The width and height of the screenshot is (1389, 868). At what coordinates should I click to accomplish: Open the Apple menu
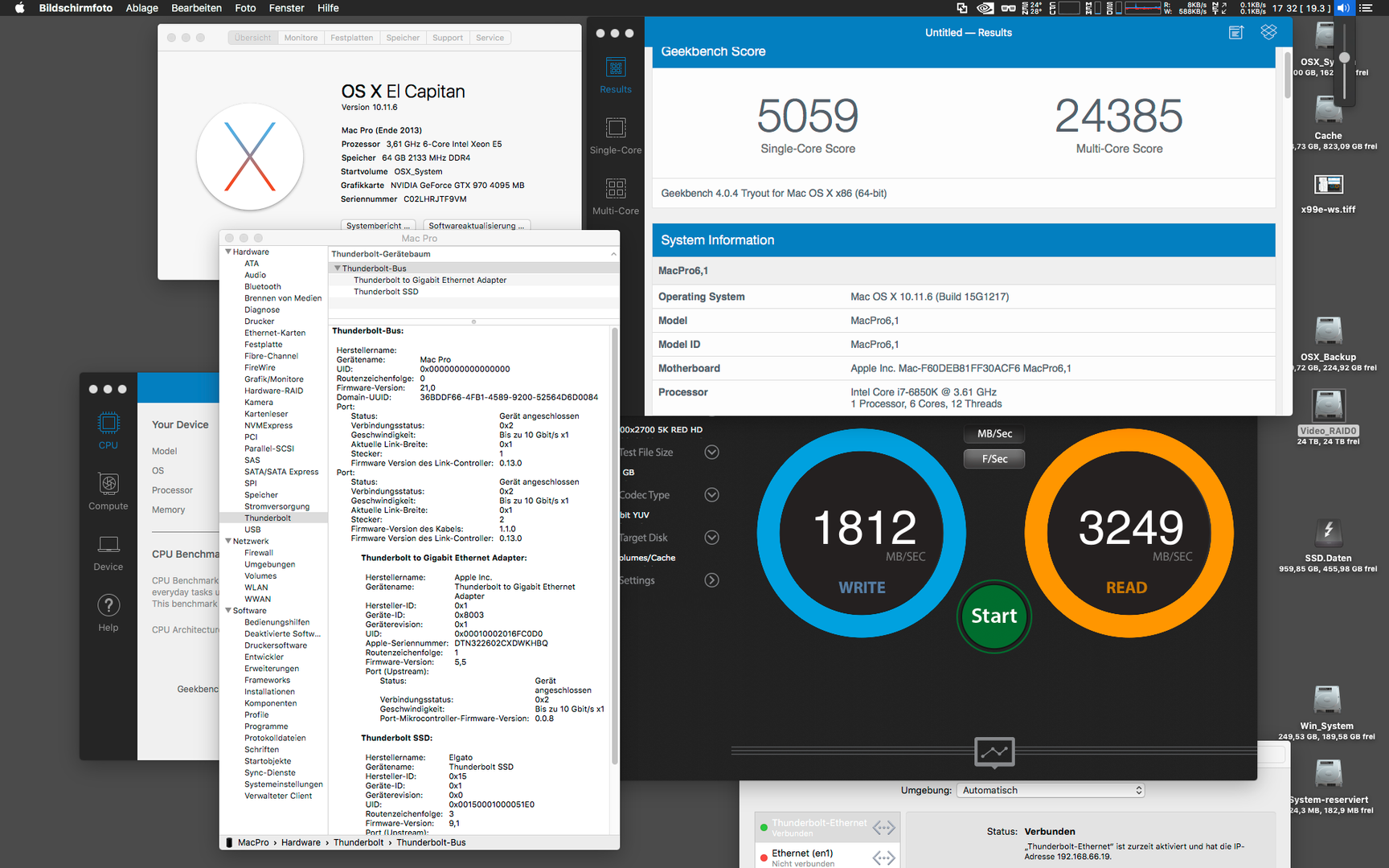pos(19,8)
